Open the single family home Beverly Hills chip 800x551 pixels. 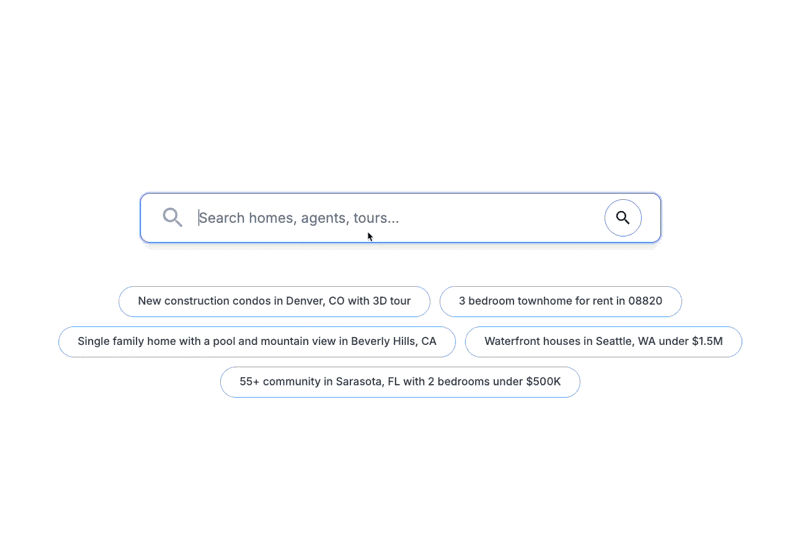[x=257, y=341]
